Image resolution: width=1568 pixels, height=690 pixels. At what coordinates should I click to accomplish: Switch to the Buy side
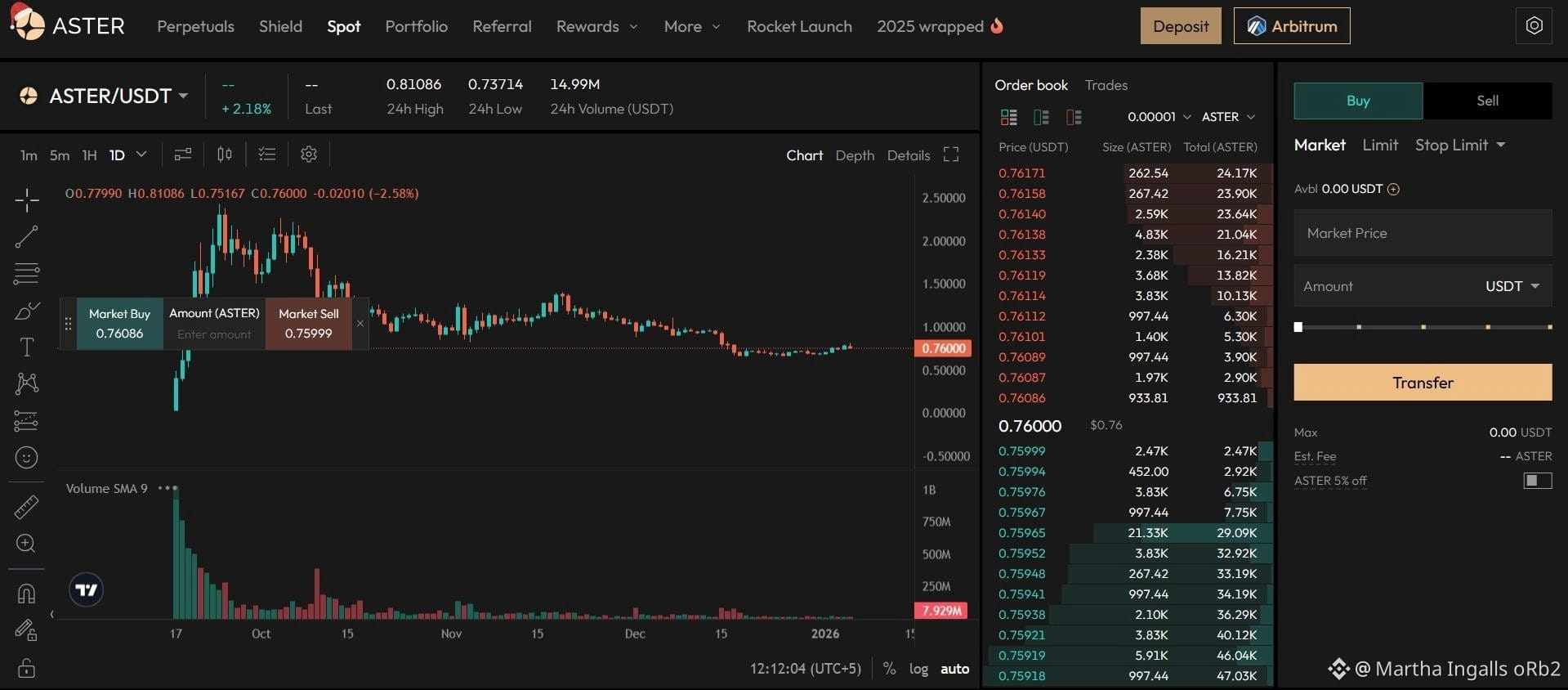[x=1358, y=101]
